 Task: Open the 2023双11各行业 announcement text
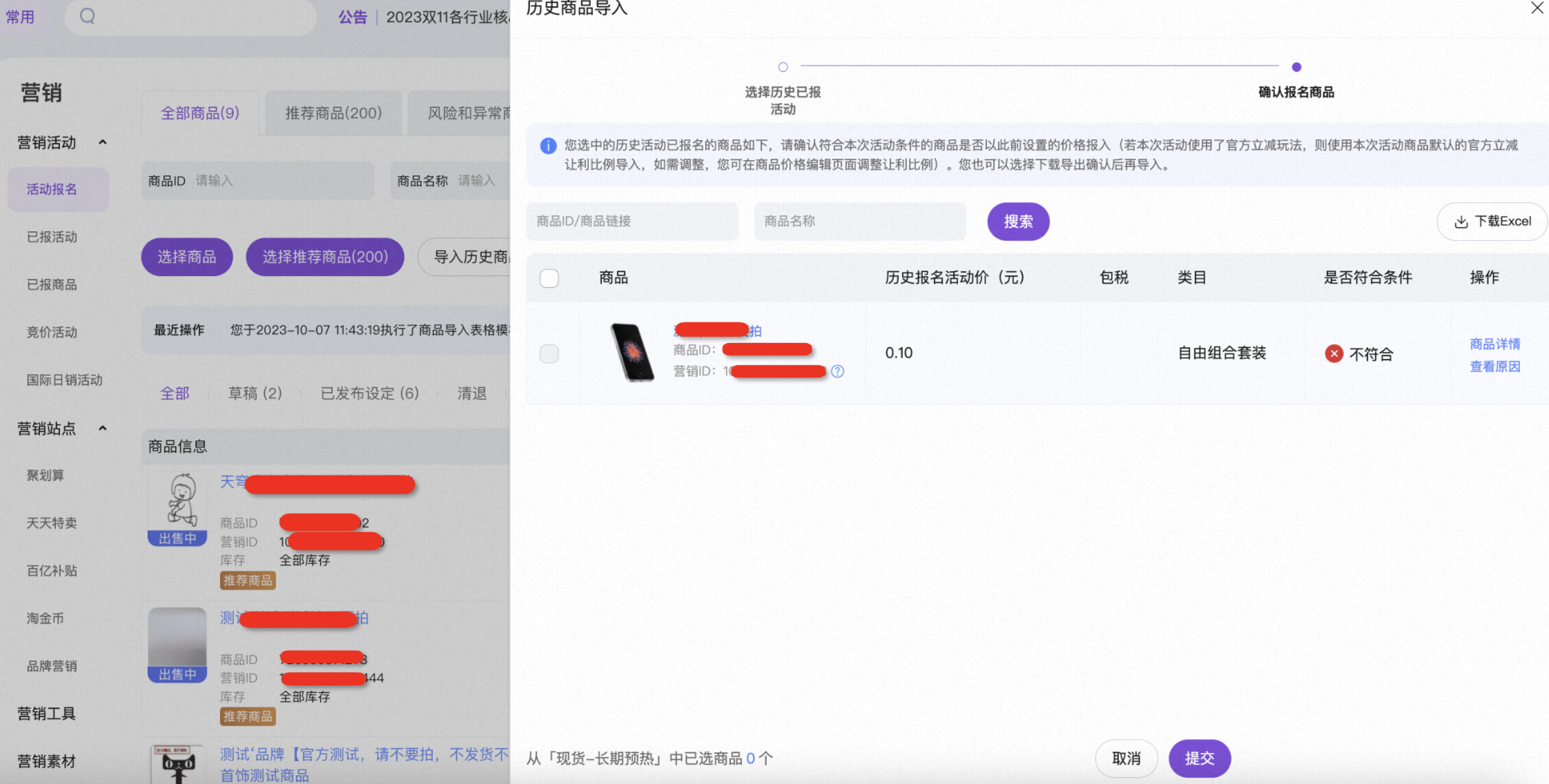click(447, 17)
